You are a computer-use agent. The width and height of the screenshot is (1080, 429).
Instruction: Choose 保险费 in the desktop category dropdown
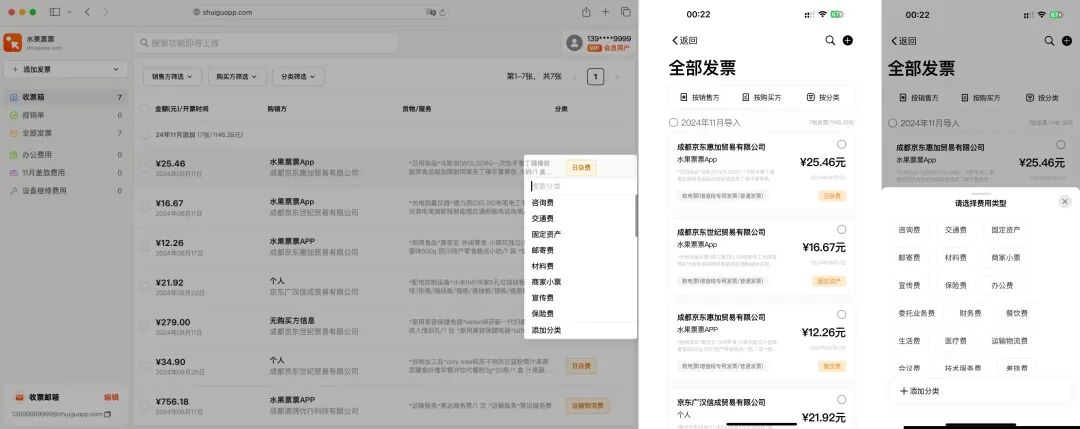pyautogui.click(x=580, y=313)
